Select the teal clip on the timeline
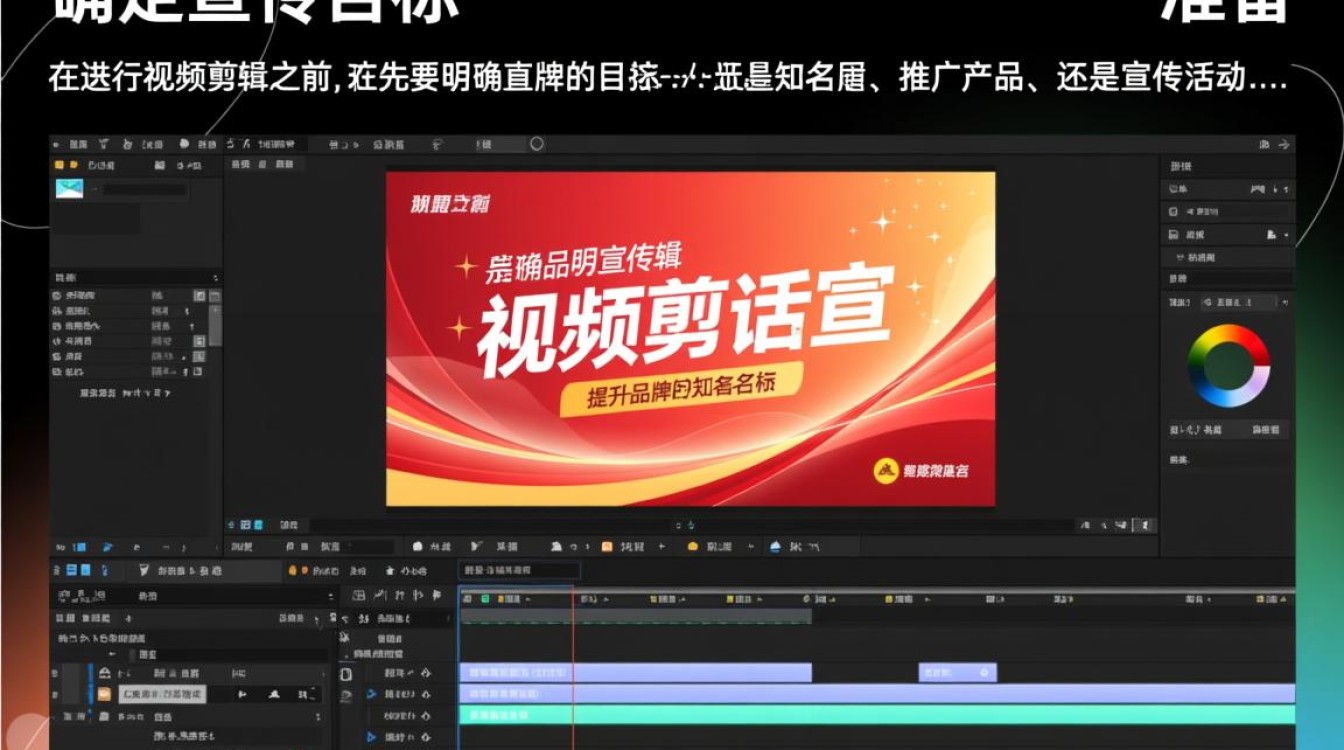1344x750 pixels. [x=877, y=715]
